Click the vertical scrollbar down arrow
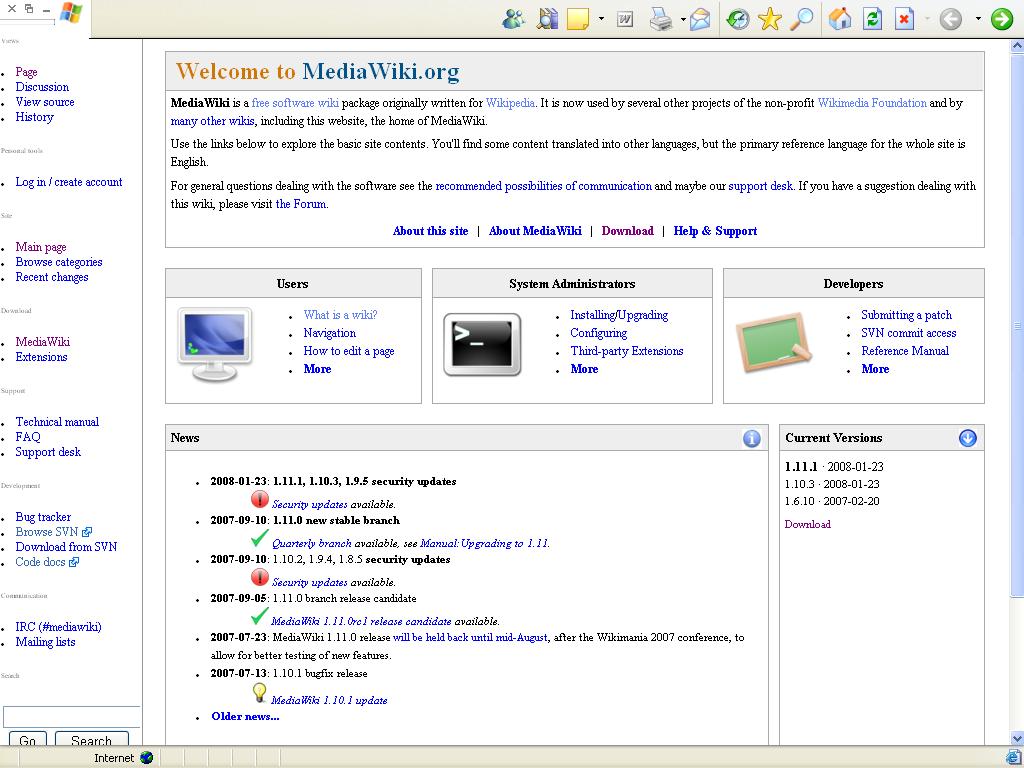Screen dimensions: 1024x768 pyautogui.click(x=1017, y=739)
